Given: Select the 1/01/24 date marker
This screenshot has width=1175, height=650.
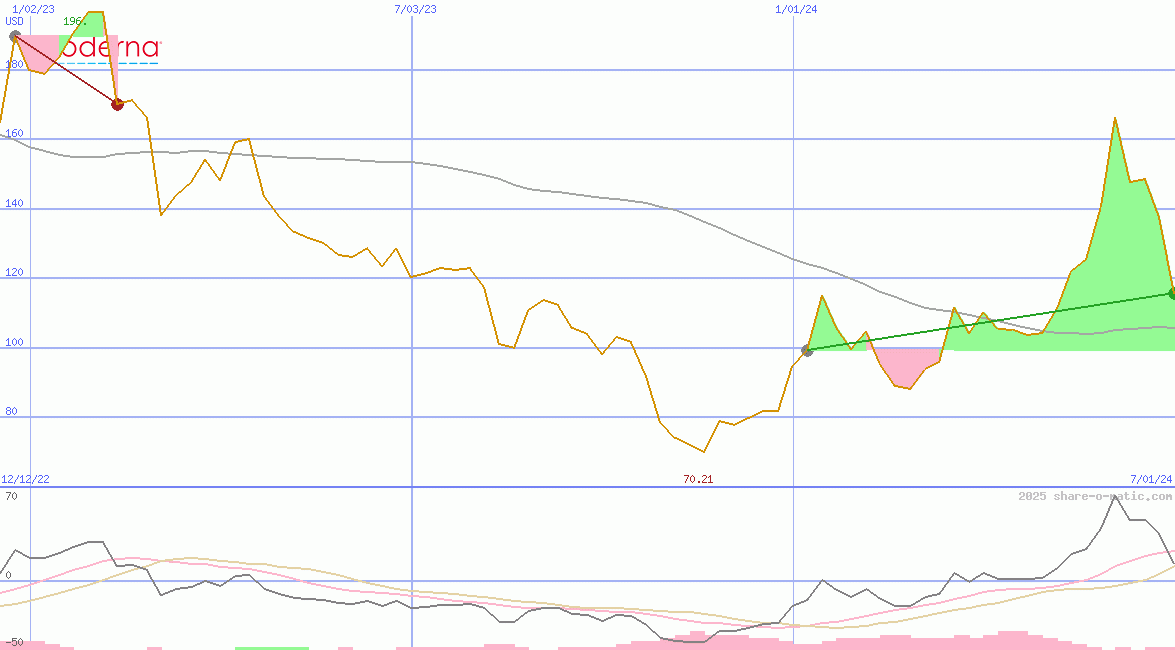Looking at the screenshot, I should click(796, 9).
